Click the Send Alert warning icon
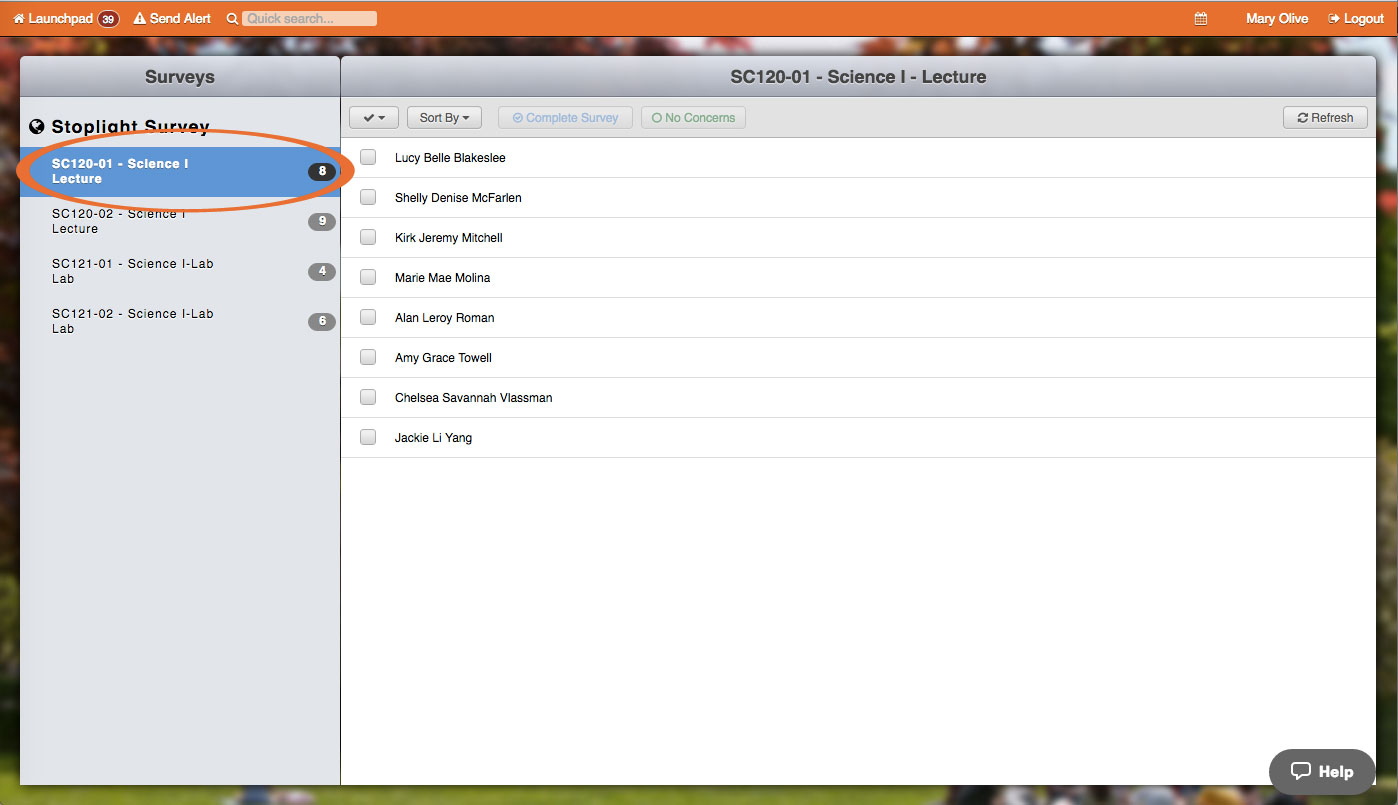The width and height of the screenshot is (1398, 805). [139, 19]
